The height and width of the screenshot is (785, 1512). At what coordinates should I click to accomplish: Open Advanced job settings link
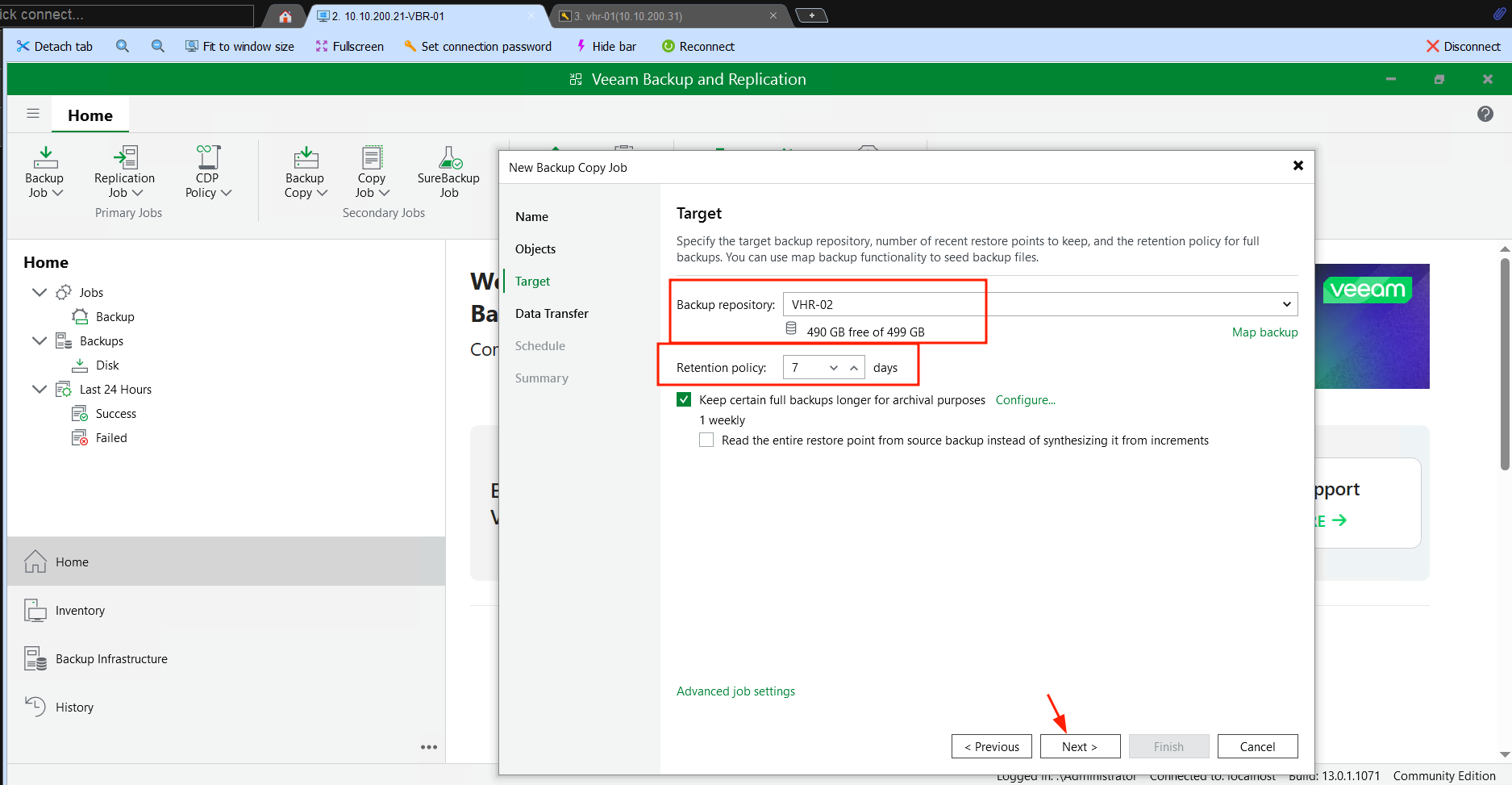coord(735,691)
